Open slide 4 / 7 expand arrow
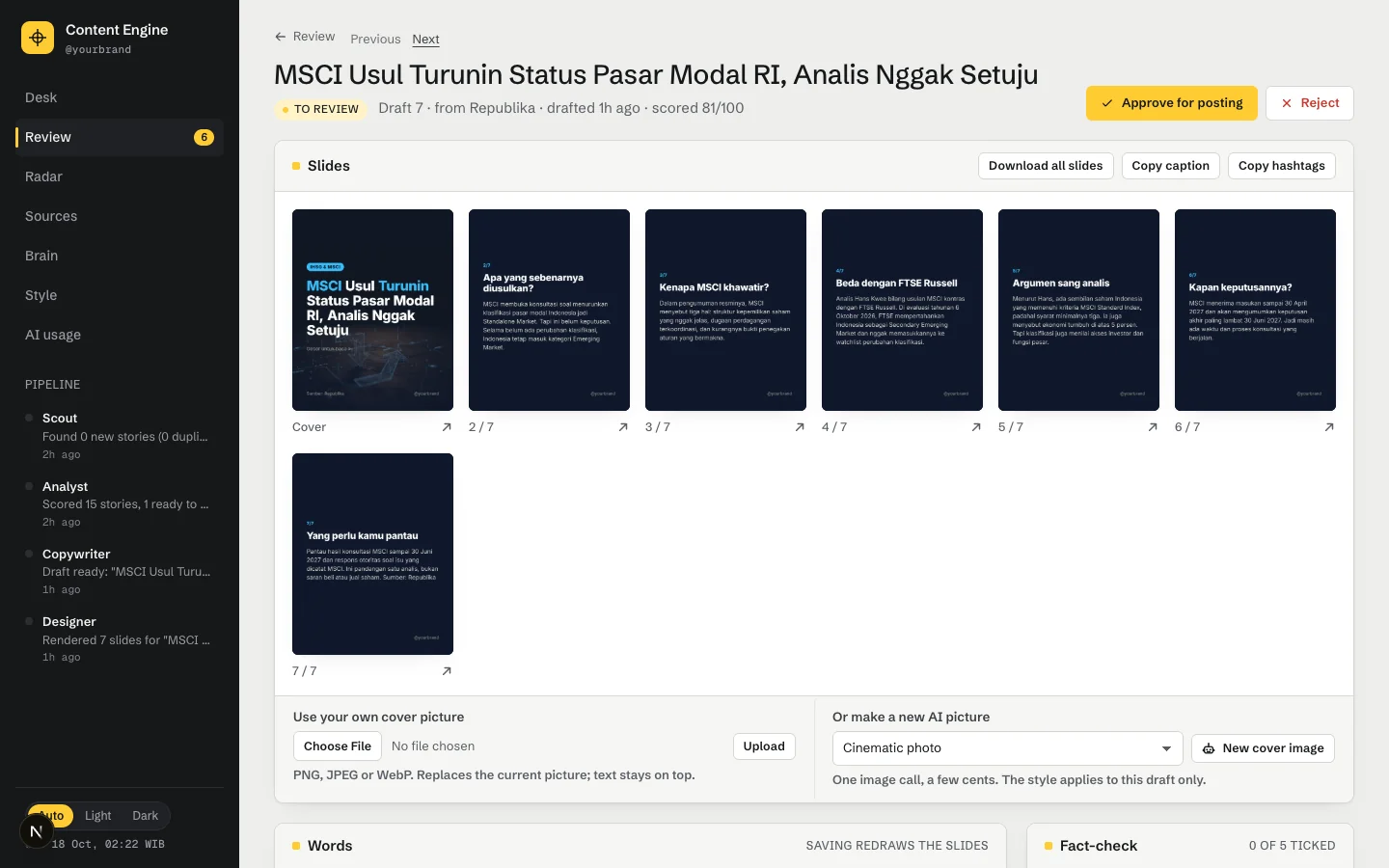Viewport: 1389px width, 868px height. pyautogui.click(x=976, y=427)
